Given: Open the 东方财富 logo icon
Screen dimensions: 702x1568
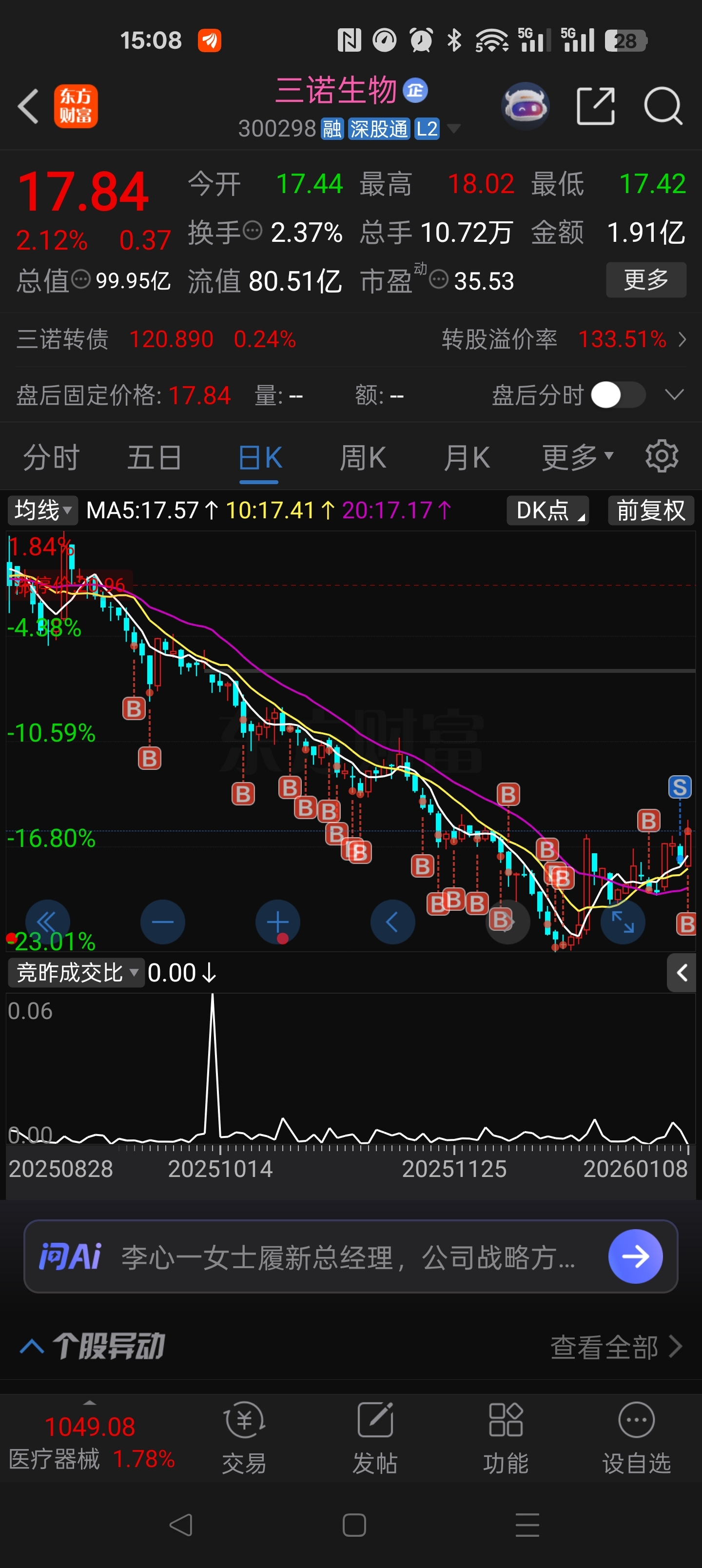Looking at the screenshot, I should tap(76, 106).
